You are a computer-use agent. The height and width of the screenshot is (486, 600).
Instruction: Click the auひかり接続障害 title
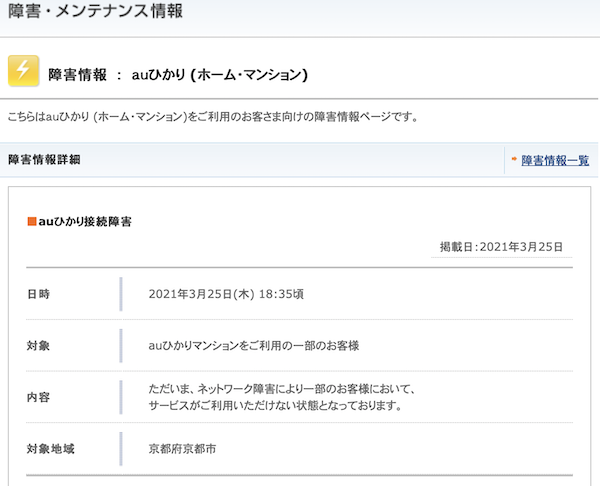[x=85, y=222]
